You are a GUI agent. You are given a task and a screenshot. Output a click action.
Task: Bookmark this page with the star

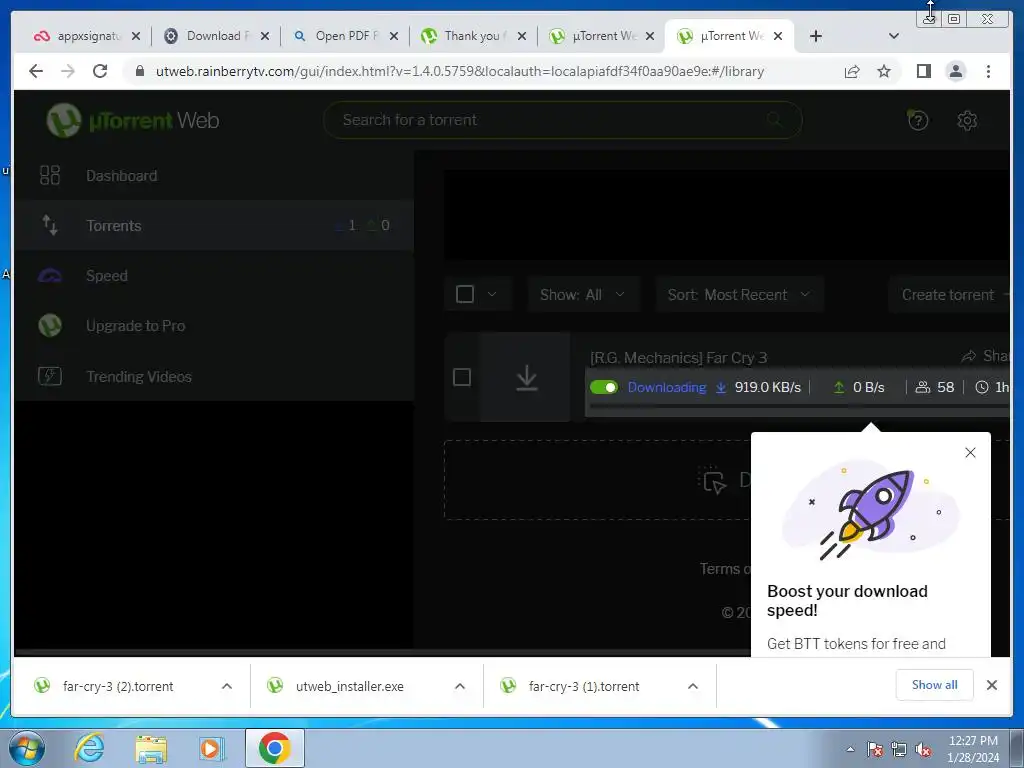click(x=884, y=71)
